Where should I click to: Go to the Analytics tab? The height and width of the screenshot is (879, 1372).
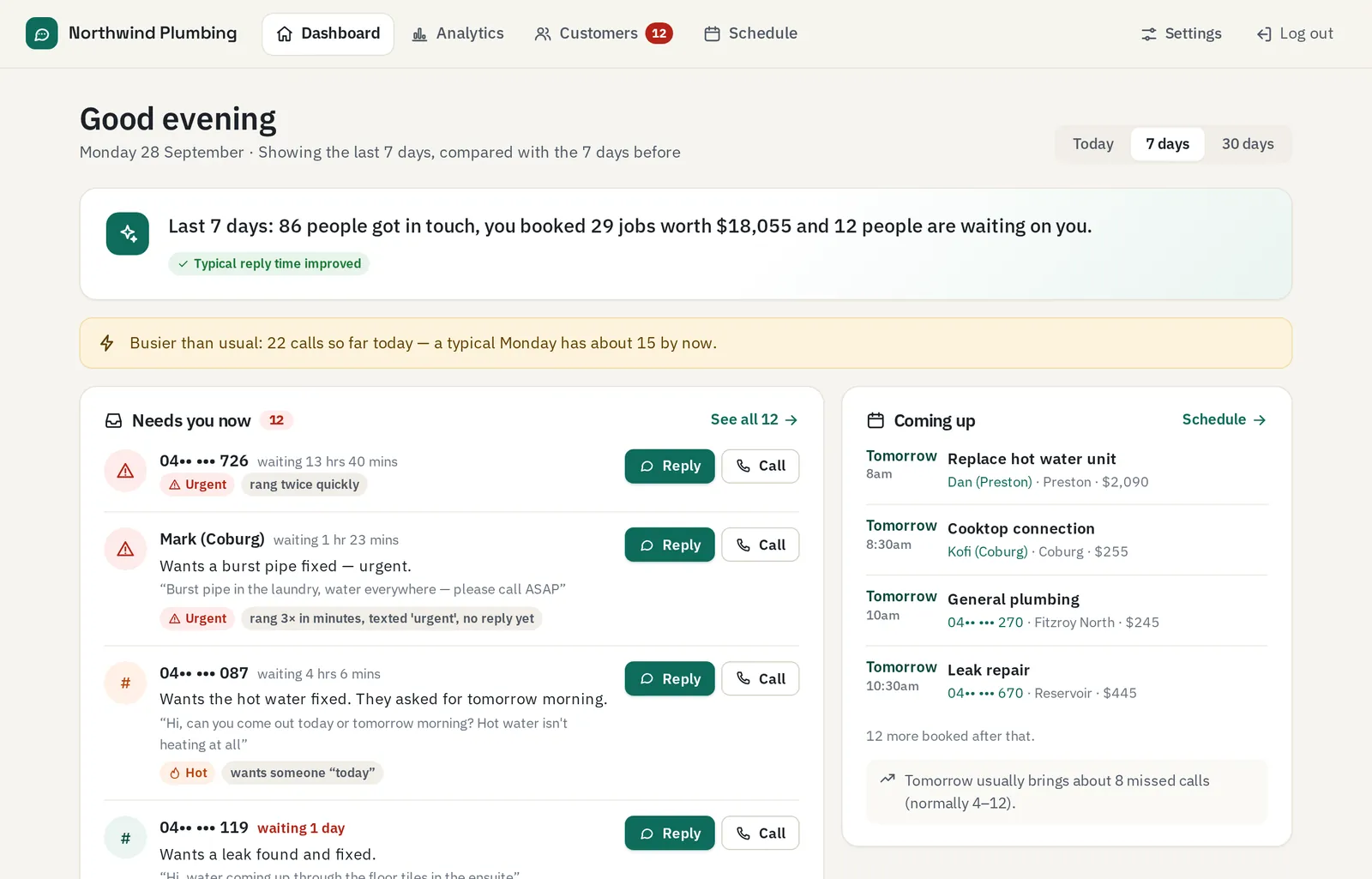pyautogui.click(x=458, y=33)
